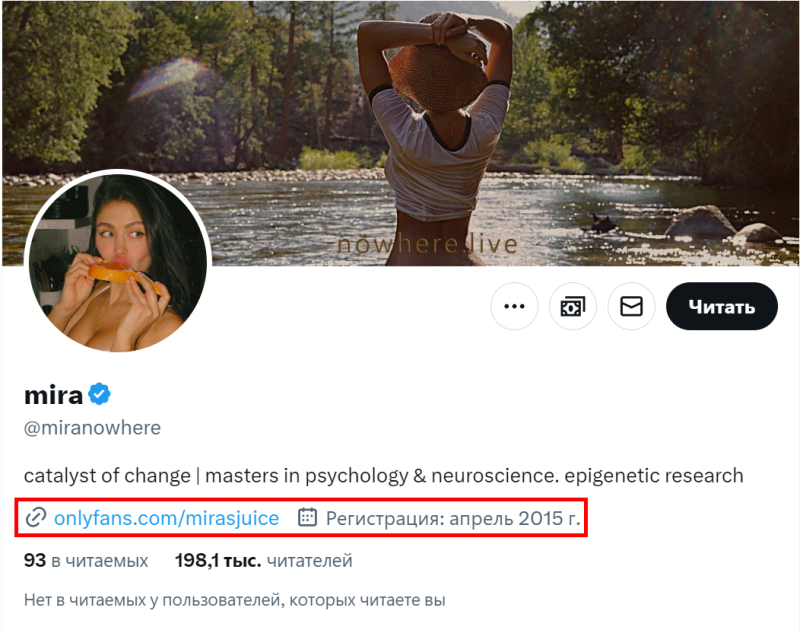Click the calendar icon beside registration date

pos(308,517)
